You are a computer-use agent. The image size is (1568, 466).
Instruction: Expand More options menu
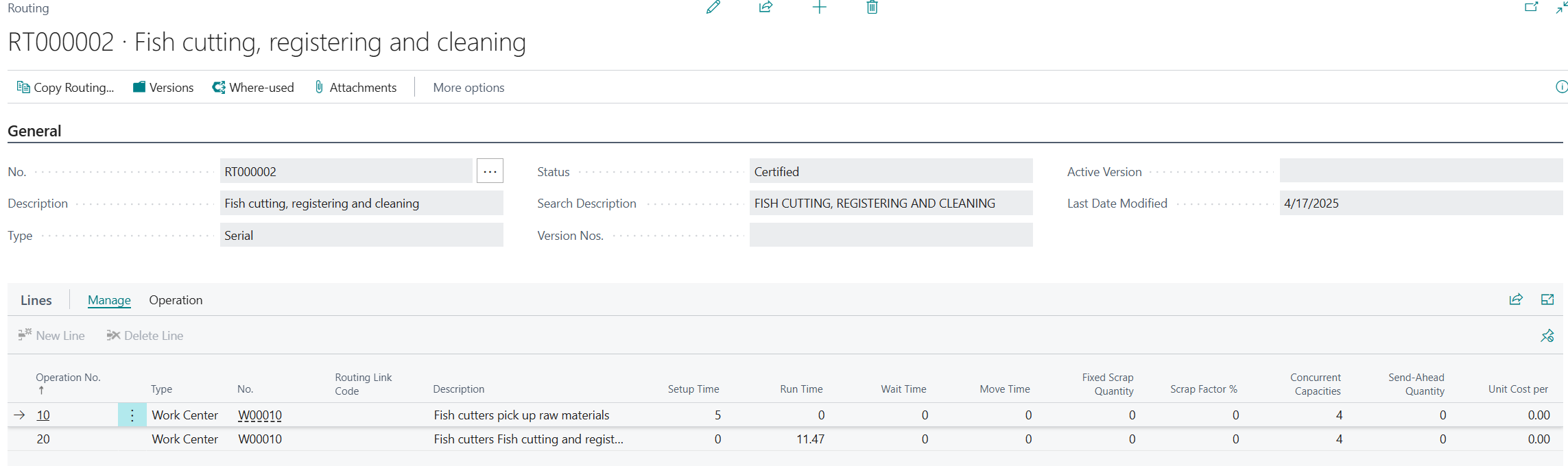click(x=468, y=88)
